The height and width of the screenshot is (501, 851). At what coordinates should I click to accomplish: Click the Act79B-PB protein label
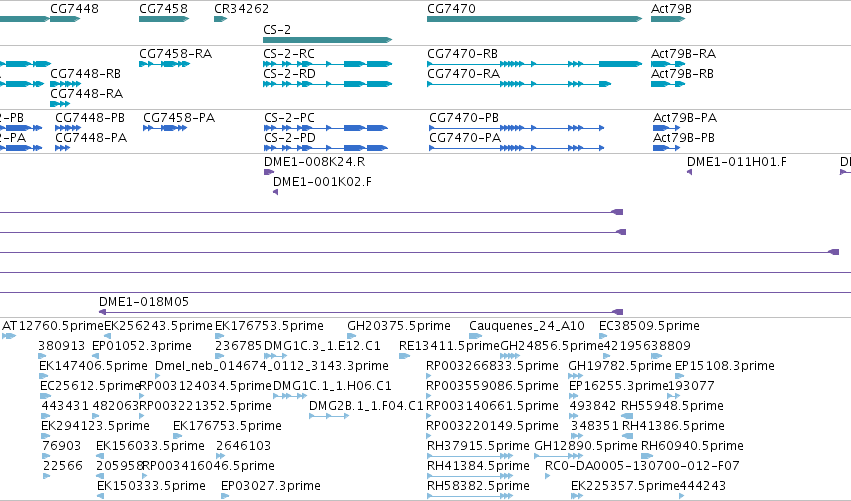click(x=684, y=138)
